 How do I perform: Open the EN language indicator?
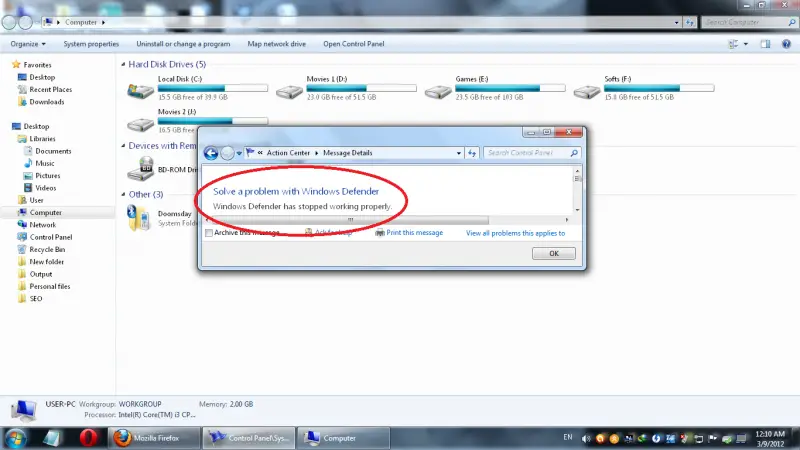pos(568,437)
